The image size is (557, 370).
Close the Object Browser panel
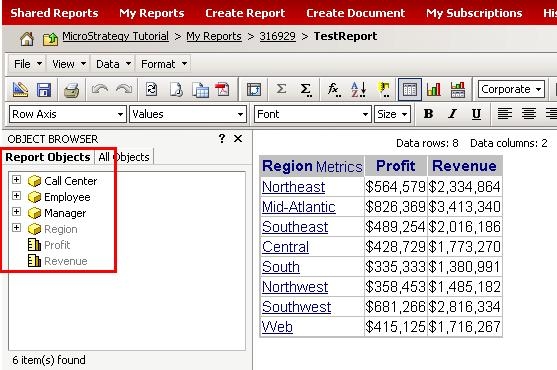point(238,138)
